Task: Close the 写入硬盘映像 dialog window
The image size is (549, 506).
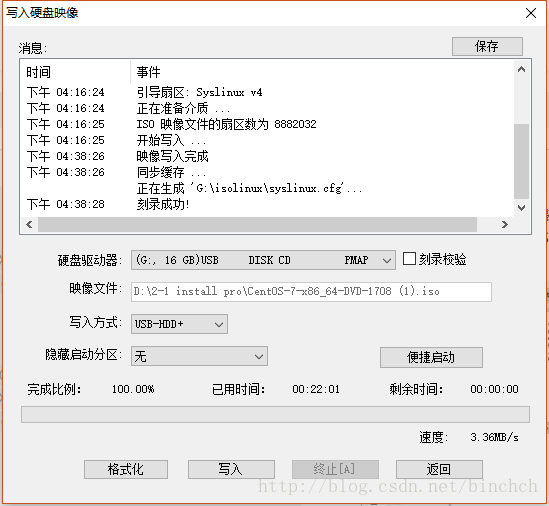Action: 531,13
